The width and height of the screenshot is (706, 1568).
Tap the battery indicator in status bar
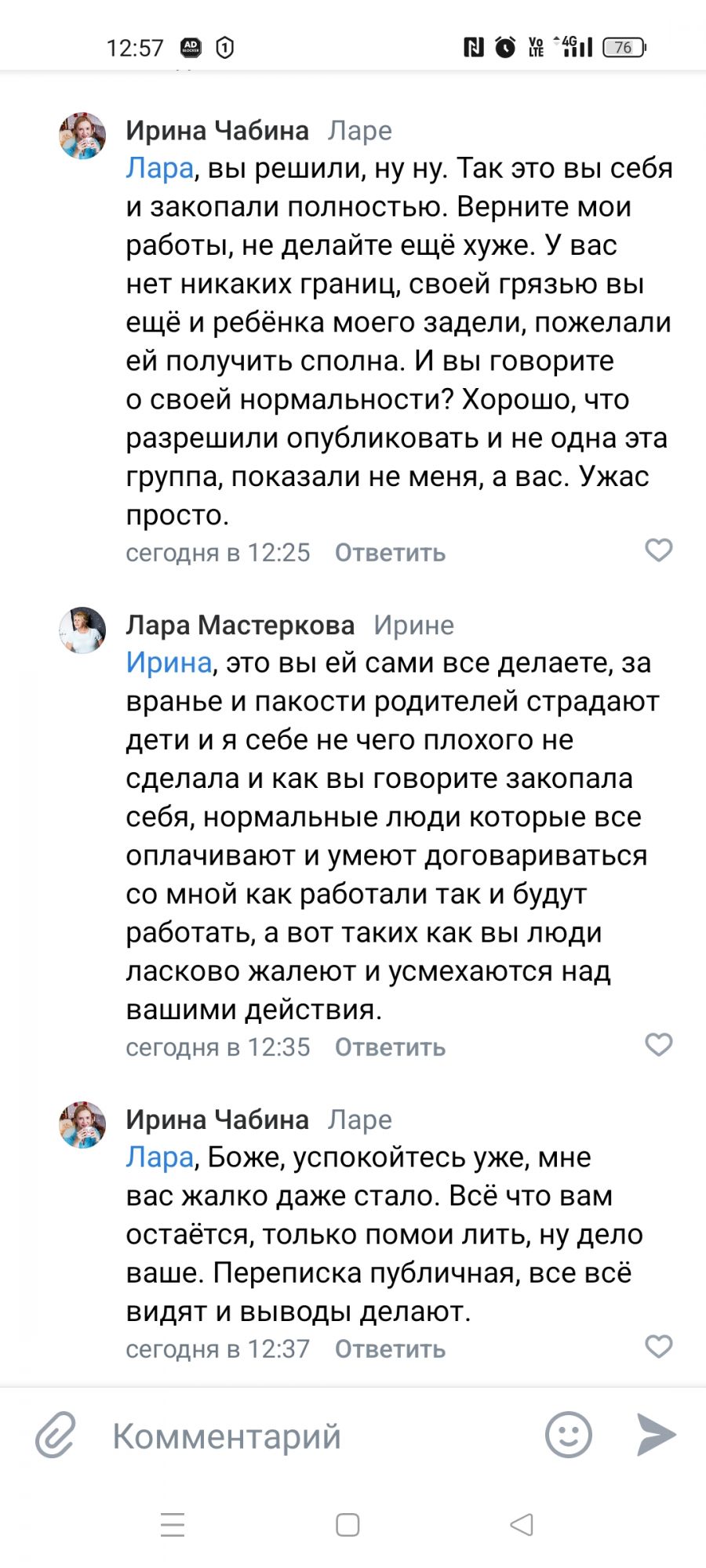pyautogui.click(x=624, y=48)
